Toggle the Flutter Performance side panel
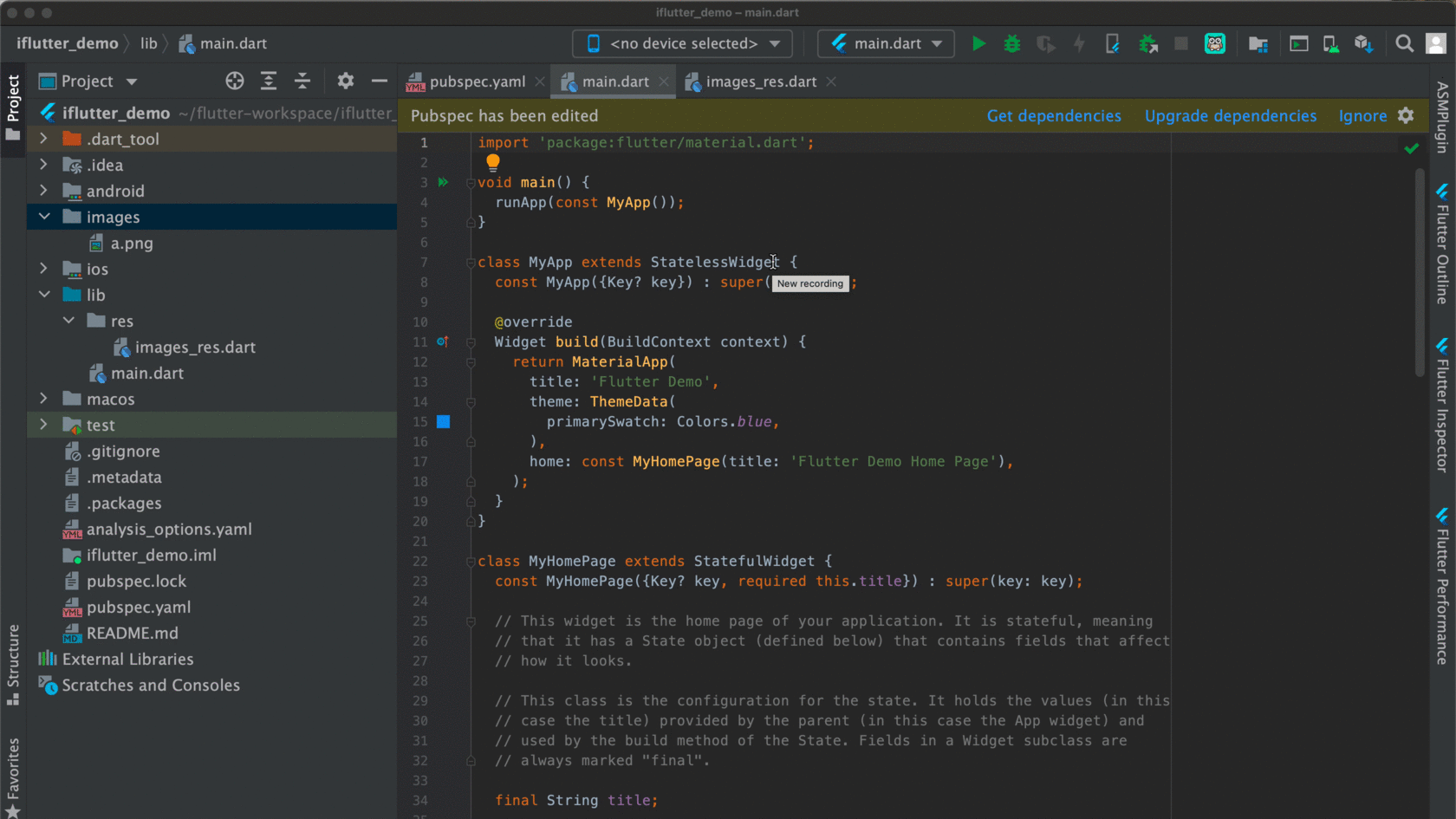The image size is (1456, 819). pyautogui.click(x=1442, y=586)
